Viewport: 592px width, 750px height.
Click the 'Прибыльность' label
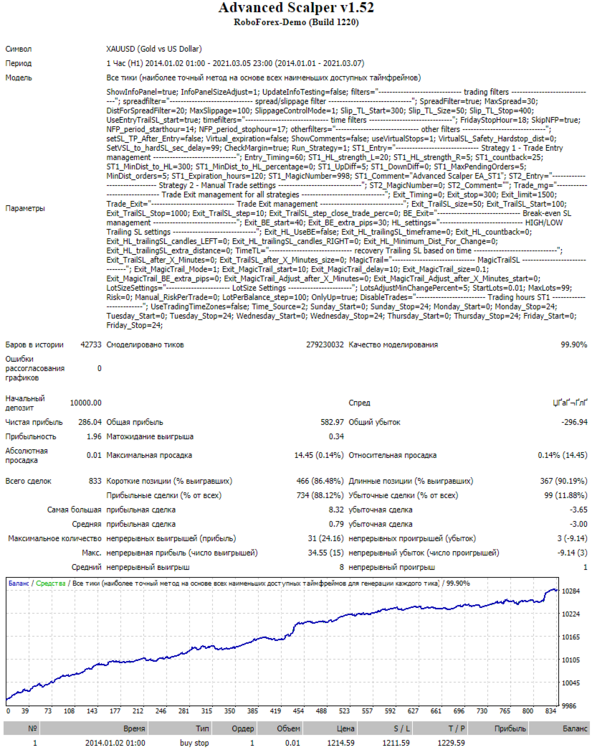point(31,436)
